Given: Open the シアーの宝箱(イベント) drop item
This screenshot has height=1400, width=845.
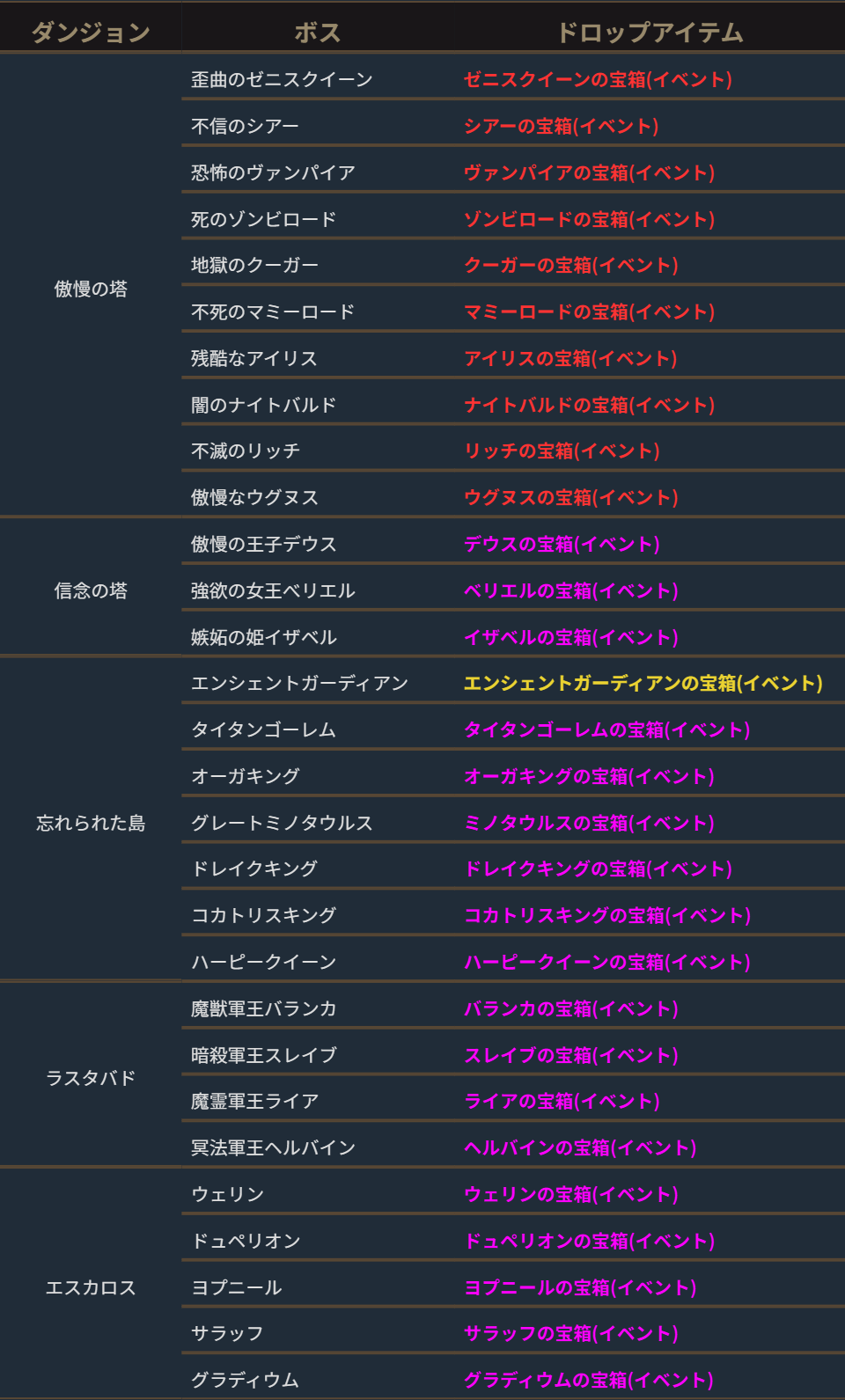Looking at the screenshot, I should pos(561,126).
